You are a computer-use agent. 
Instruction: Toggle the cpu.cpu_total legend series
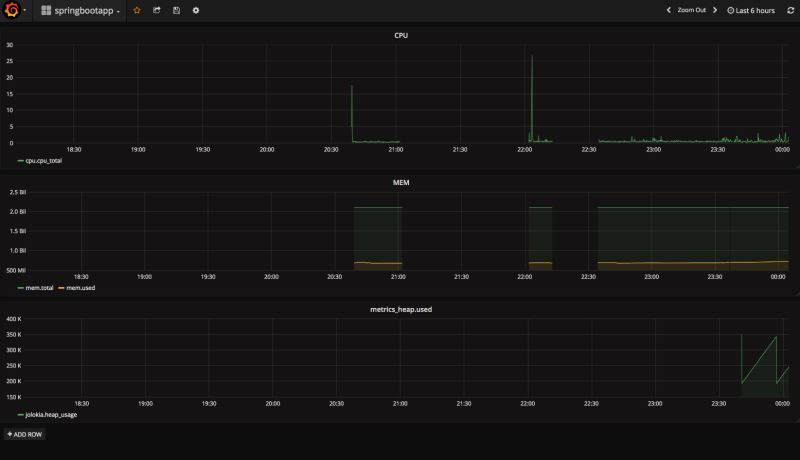tap(43, 161)
